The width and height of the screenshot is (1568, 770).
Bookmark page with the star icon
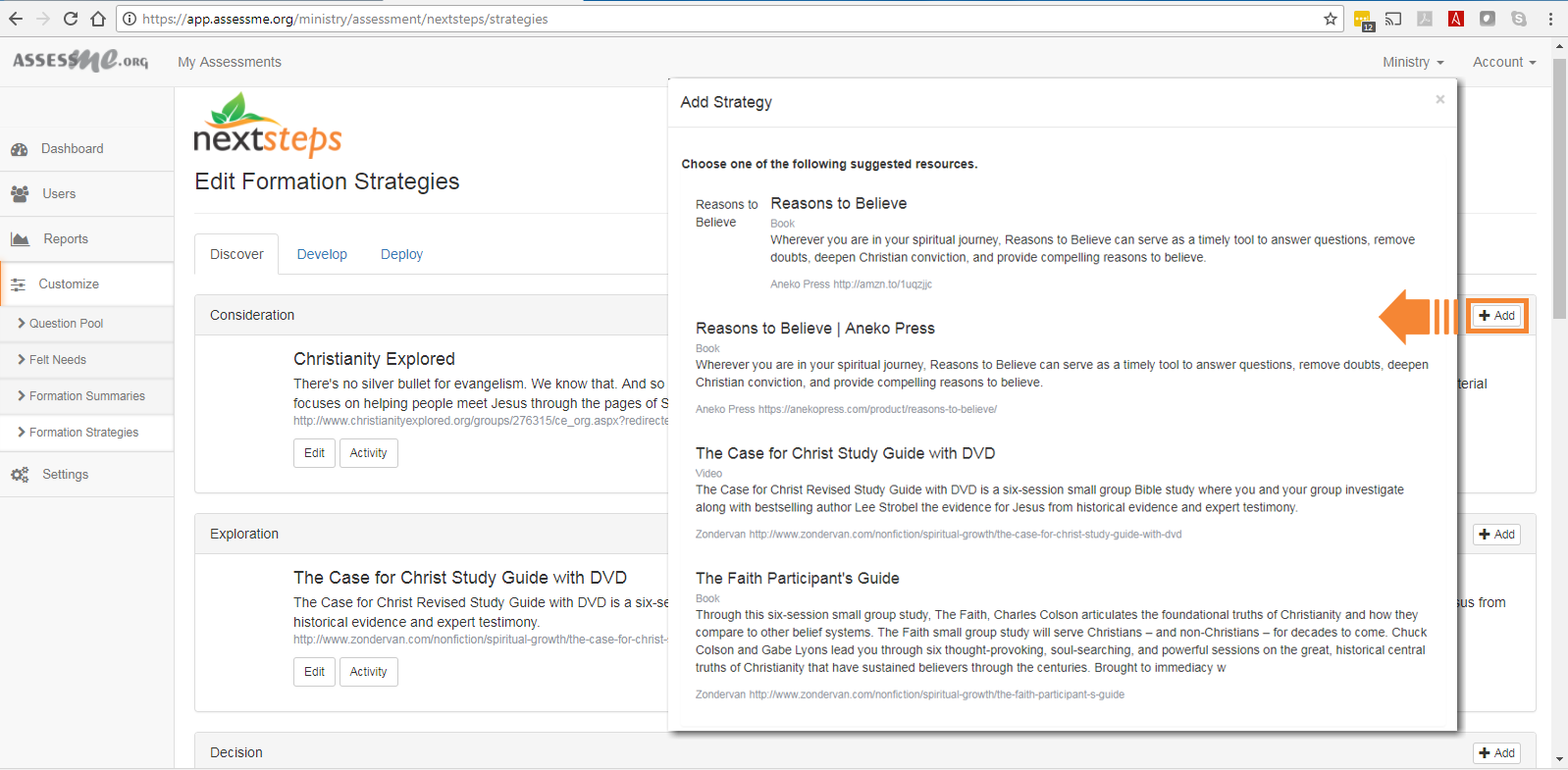click(1331, 19)
